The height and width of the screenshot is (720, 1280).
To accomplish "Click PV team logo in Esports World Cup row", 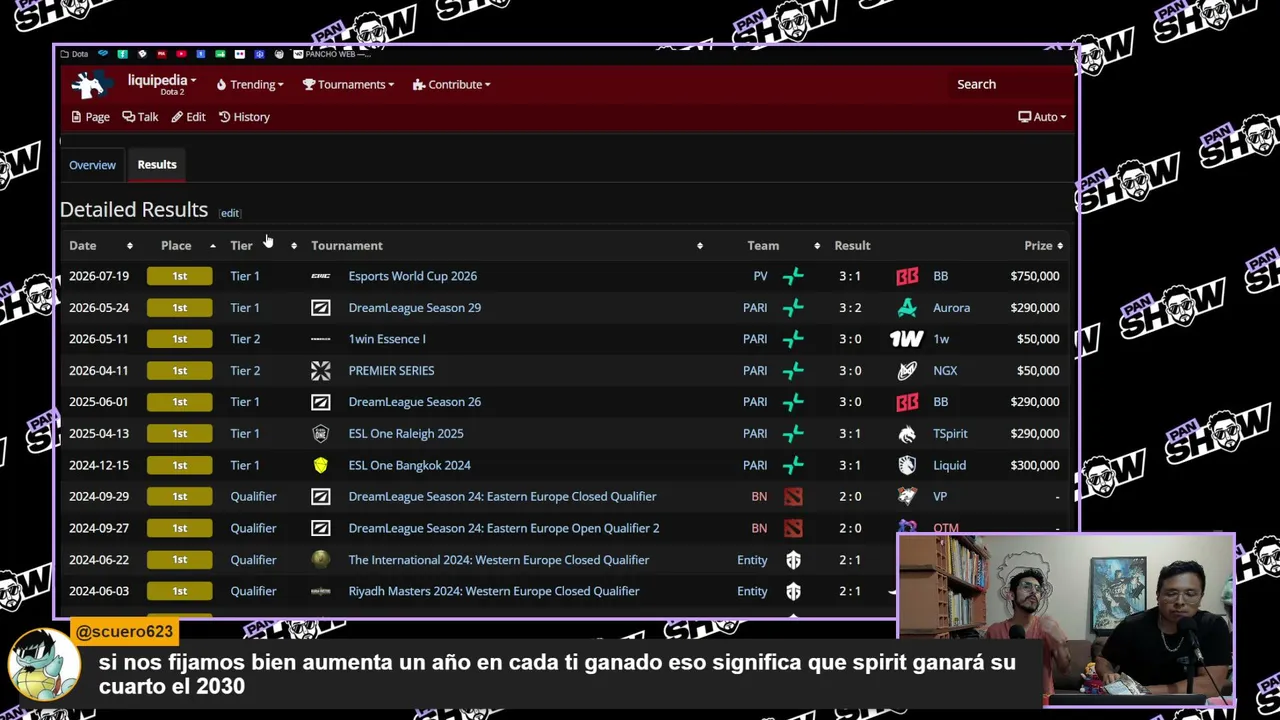I will click(x=793, y=276).
